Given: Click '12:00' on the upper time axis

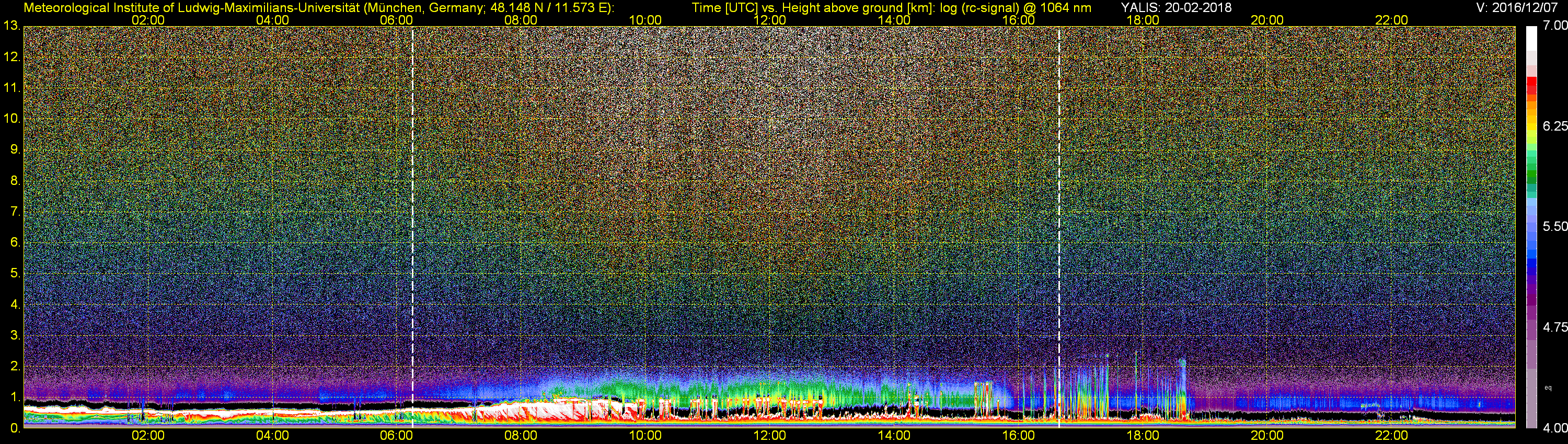Looking at the screenshot, I should pos(770,20).
